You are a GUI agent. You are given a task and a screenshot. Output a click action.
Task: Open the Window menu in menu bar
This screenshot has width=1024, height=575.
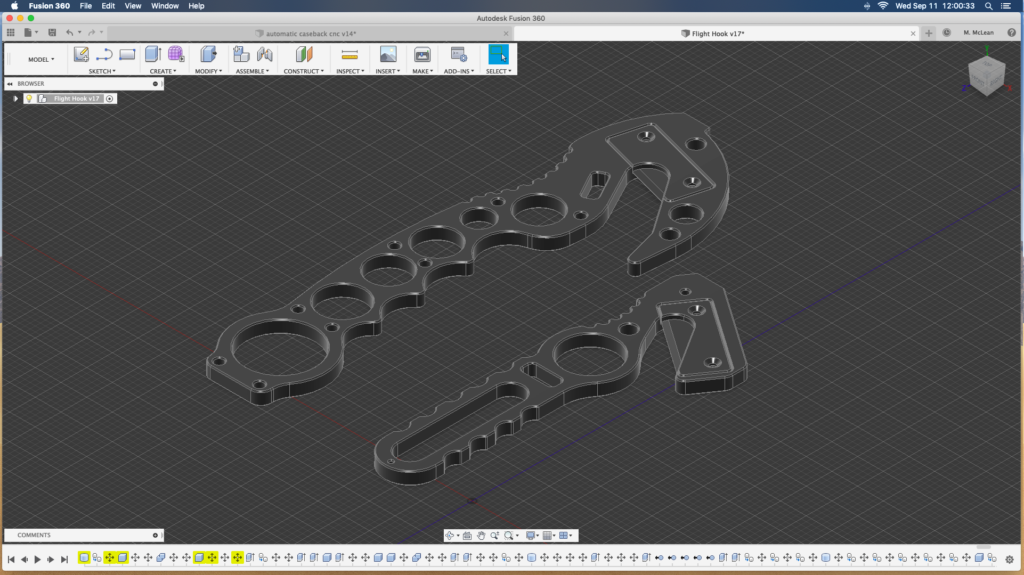(x=165, y=6)
